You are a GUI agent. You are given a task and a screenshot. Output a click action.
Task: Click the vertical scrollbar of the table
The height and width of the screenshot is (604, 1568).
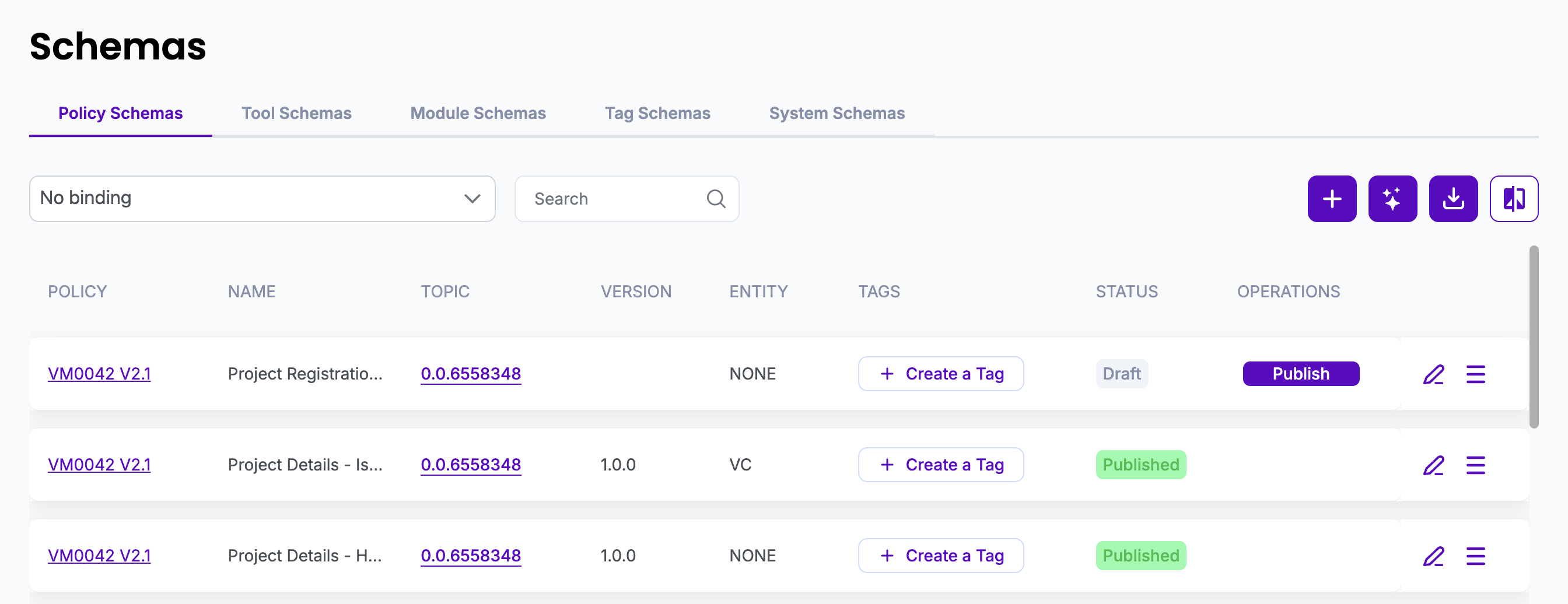click(x=1534, y=338)
